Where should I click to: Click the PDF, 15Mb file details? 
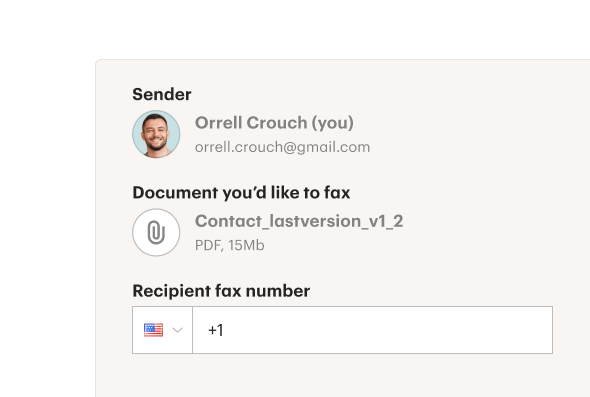[x=230, y=245]
